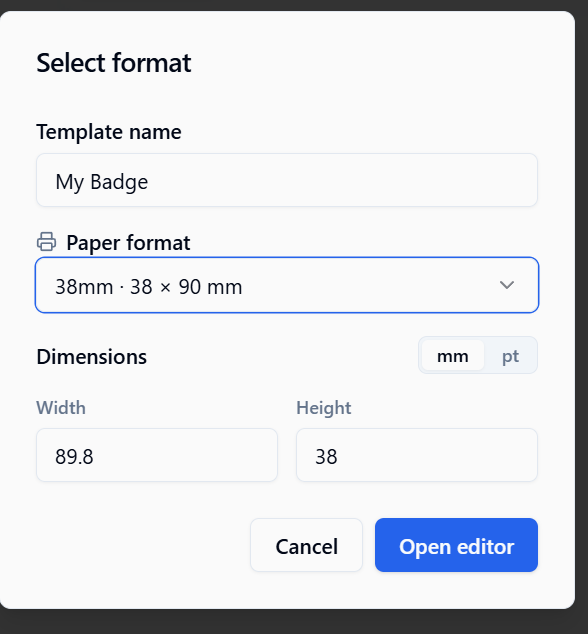
Task: Click the Template name label
Action: 109,132
